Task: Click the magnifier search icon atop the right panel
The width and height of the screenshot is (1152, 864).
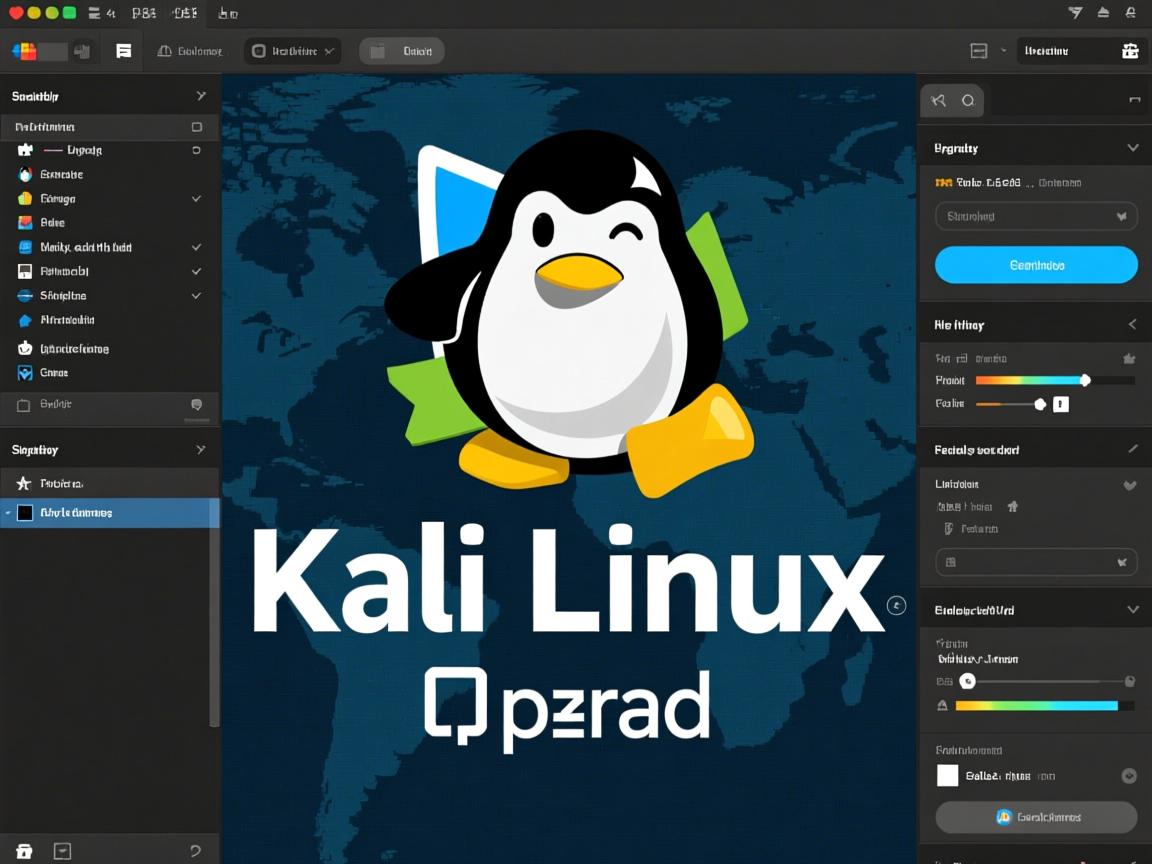Action: 967,100
